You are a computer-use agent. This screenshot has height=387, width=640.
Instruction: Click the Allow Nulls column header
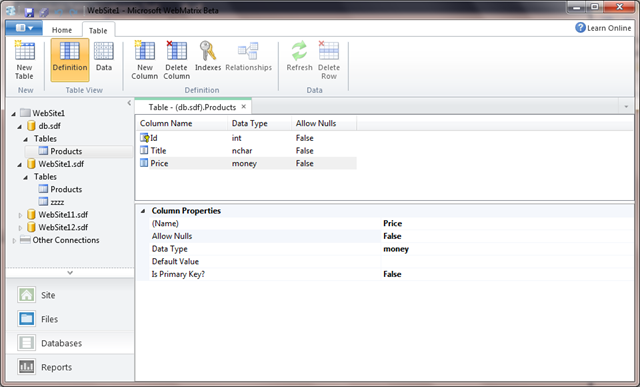(x=324, y=123)
